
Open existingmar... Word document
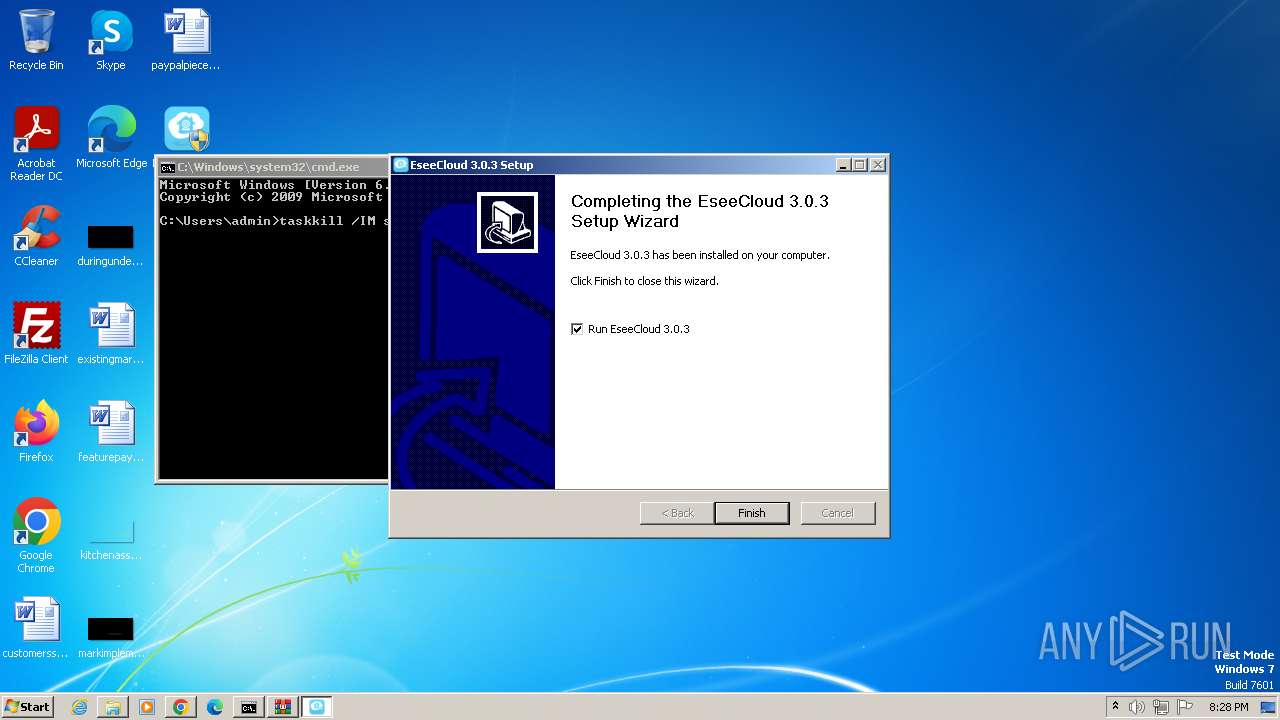pos(111,333)
